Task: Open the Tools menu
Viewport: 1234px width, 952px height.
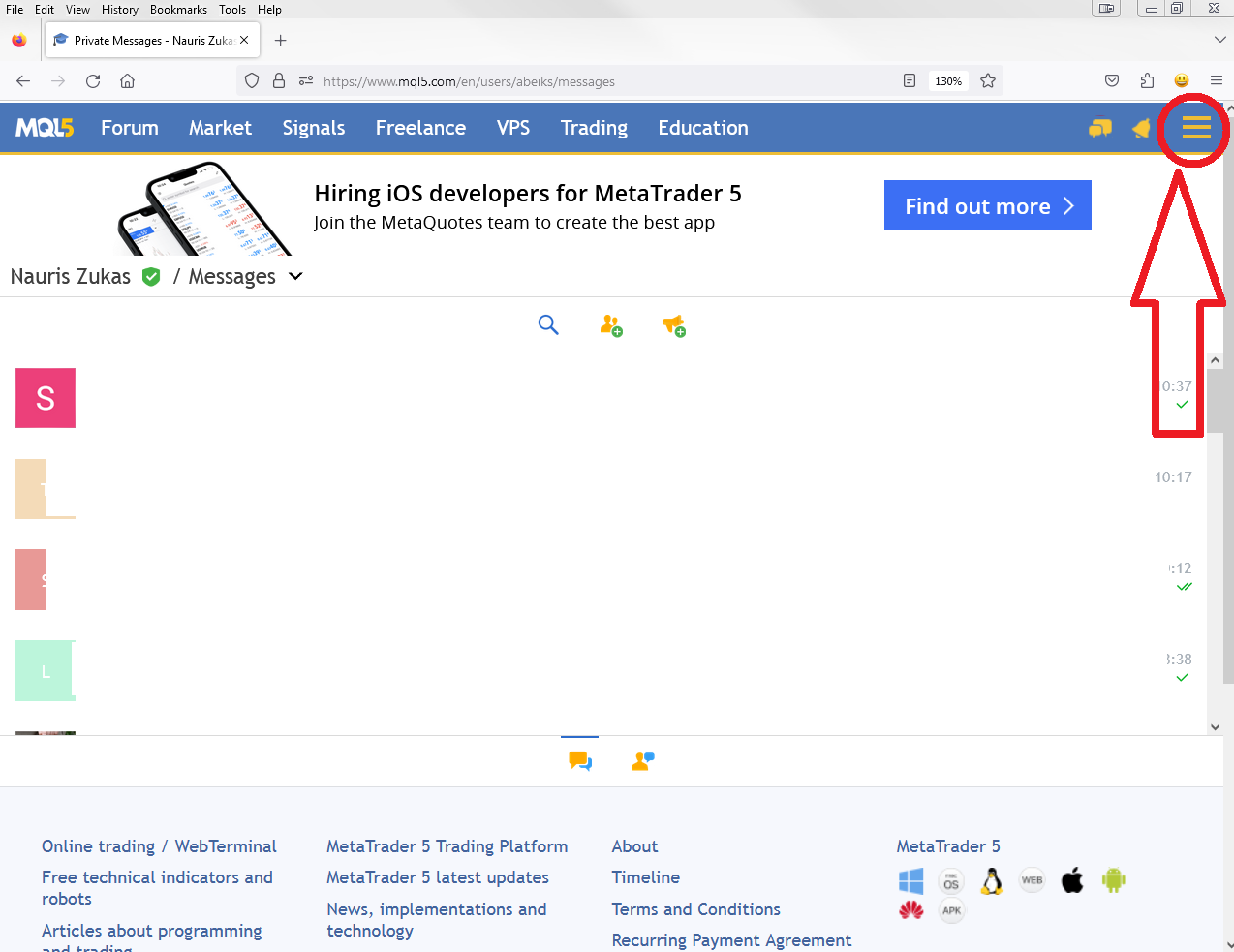Action: (232, 10)
